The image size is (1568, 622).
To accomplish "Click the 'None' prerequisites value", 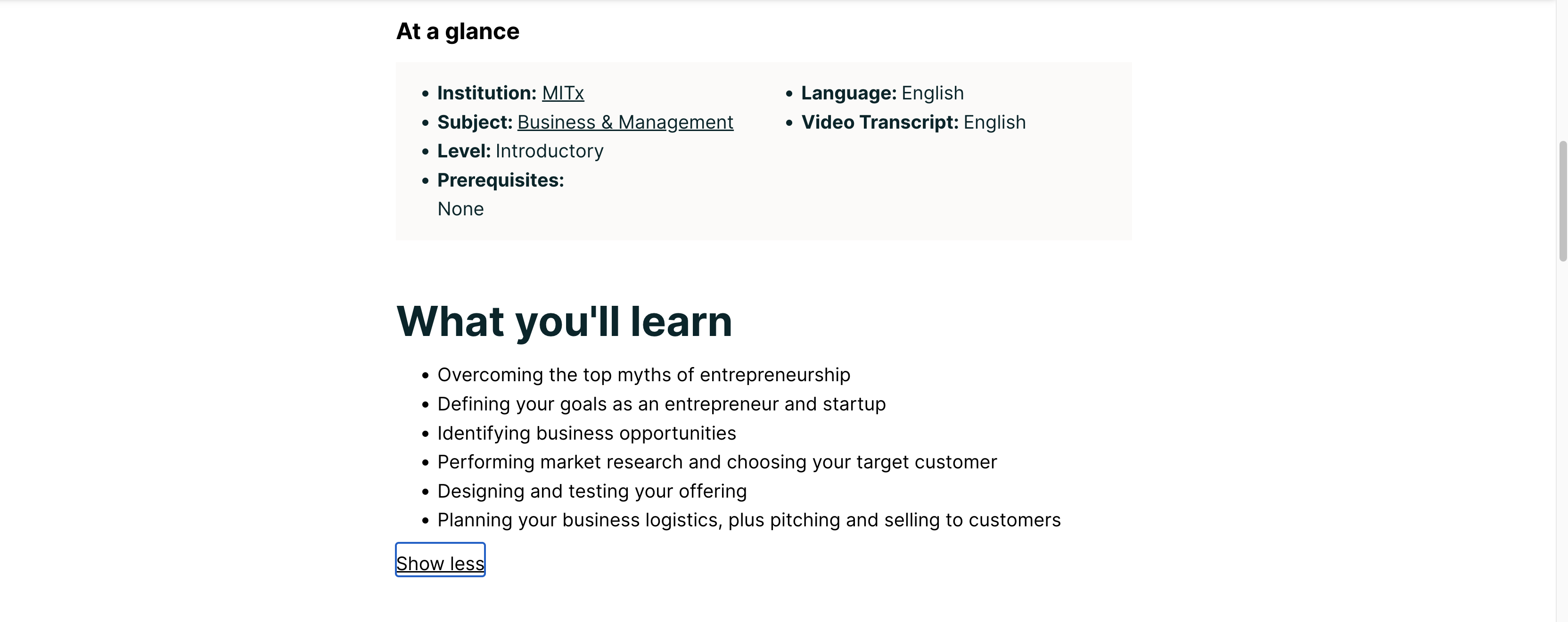I will coord(461,209).
